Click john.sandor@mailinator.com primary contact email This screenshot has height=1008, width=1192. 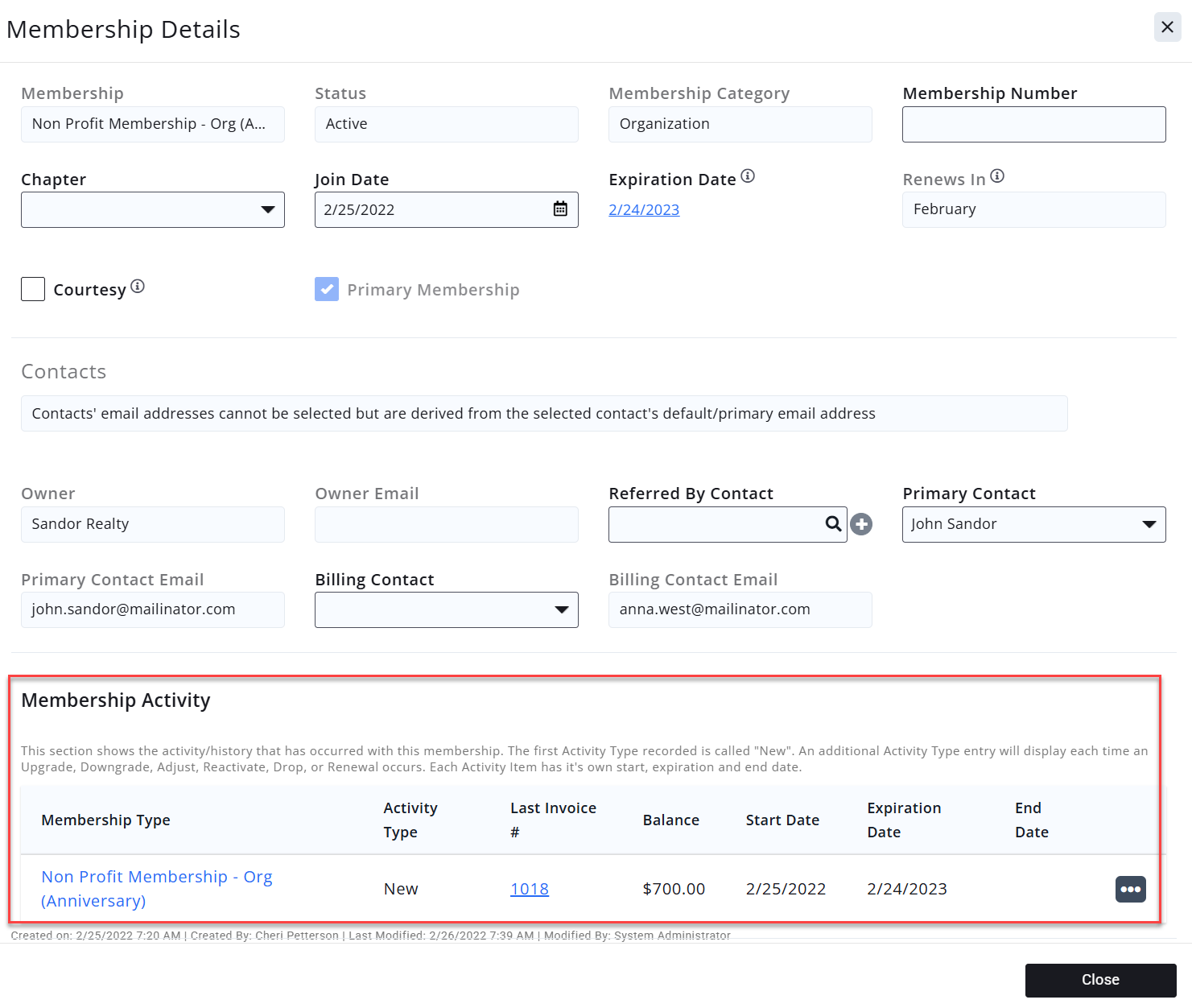153,609
